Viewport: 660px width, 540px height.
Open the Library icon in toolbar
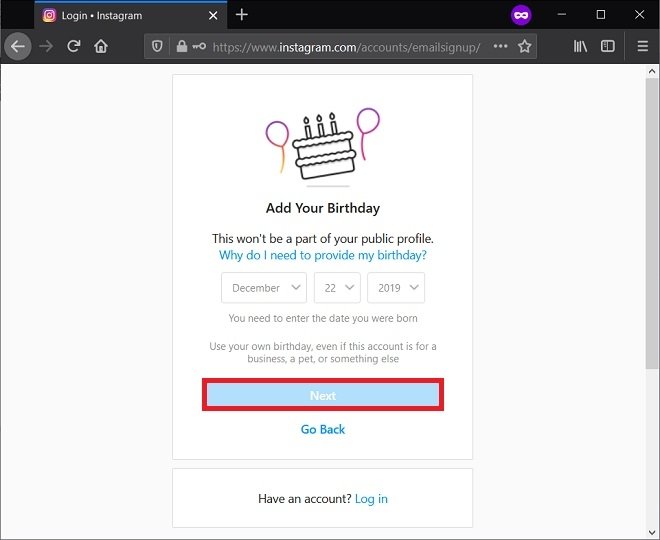pos(580,46)
